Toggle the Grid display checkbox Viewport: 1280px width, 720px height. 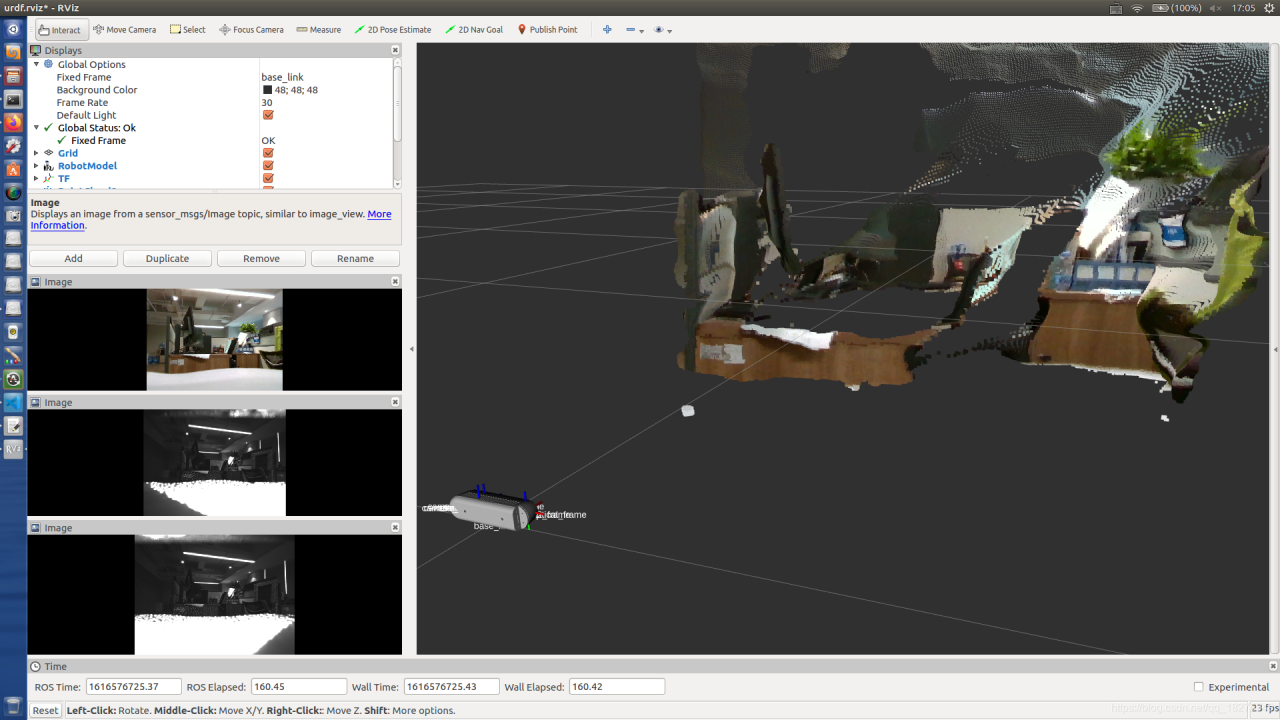pos(268,153)
